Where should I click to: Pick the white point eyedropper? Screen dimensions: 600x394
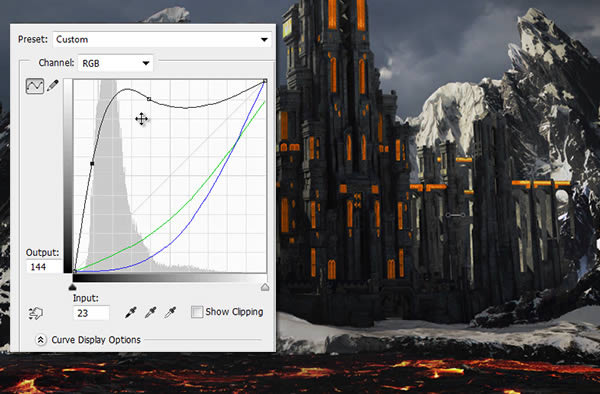170,312
